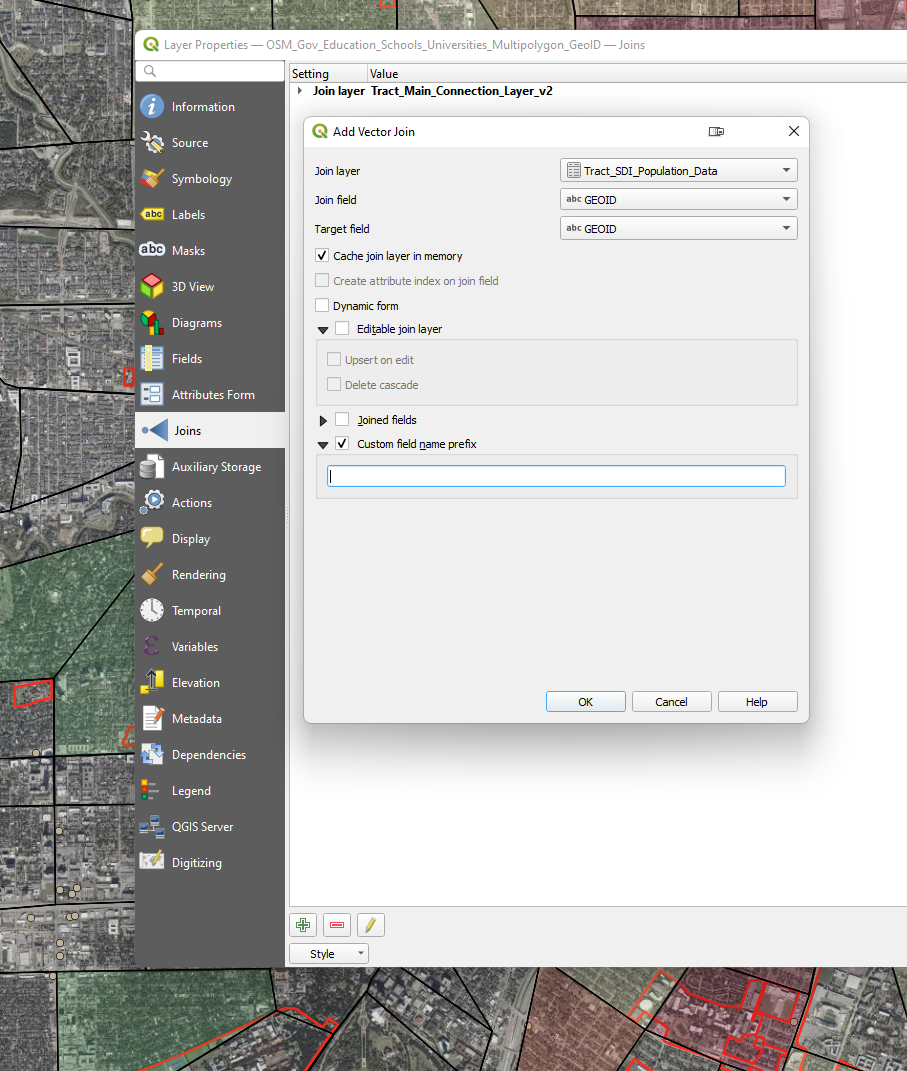Confirm the join with OK
907x1071 pixels.
[x=586, y=701]
